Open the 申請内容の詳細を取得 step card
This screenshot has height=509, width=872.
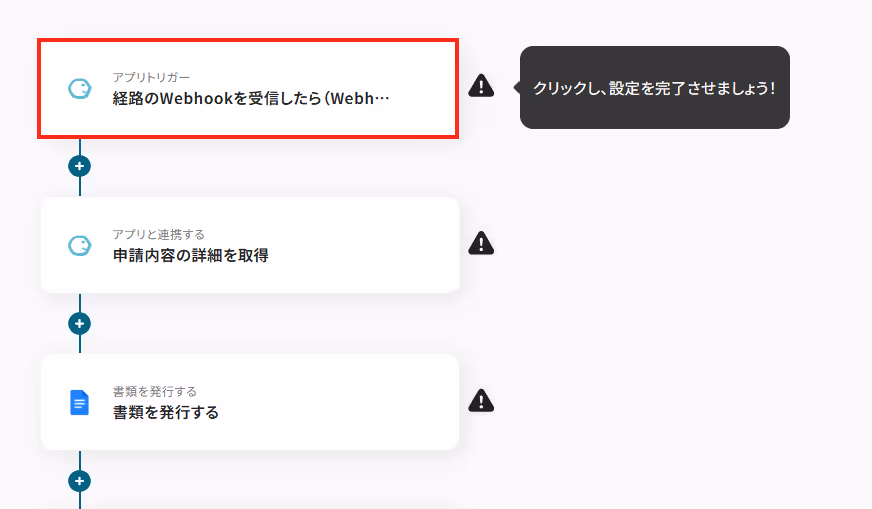250,245
